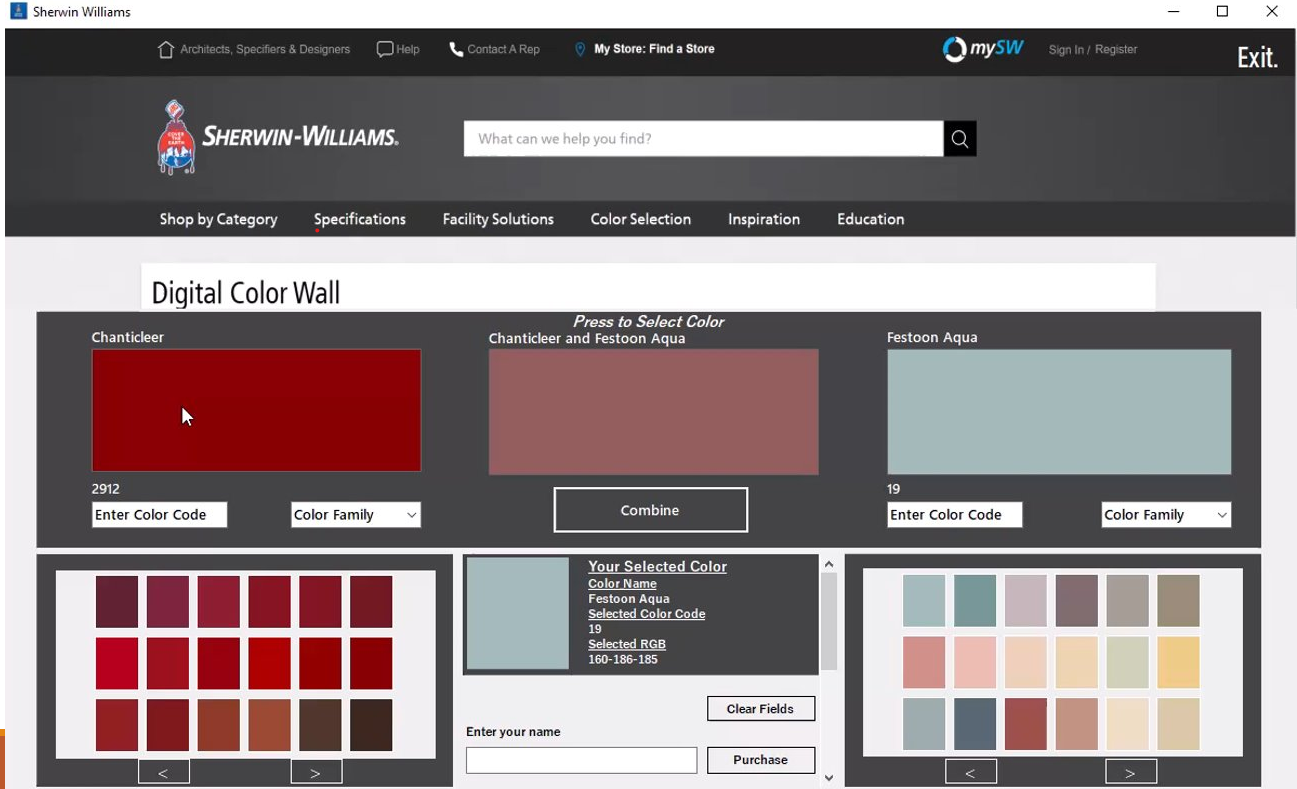Click the Purchase button
This screenshot has width=1297, height=789.
761,760
